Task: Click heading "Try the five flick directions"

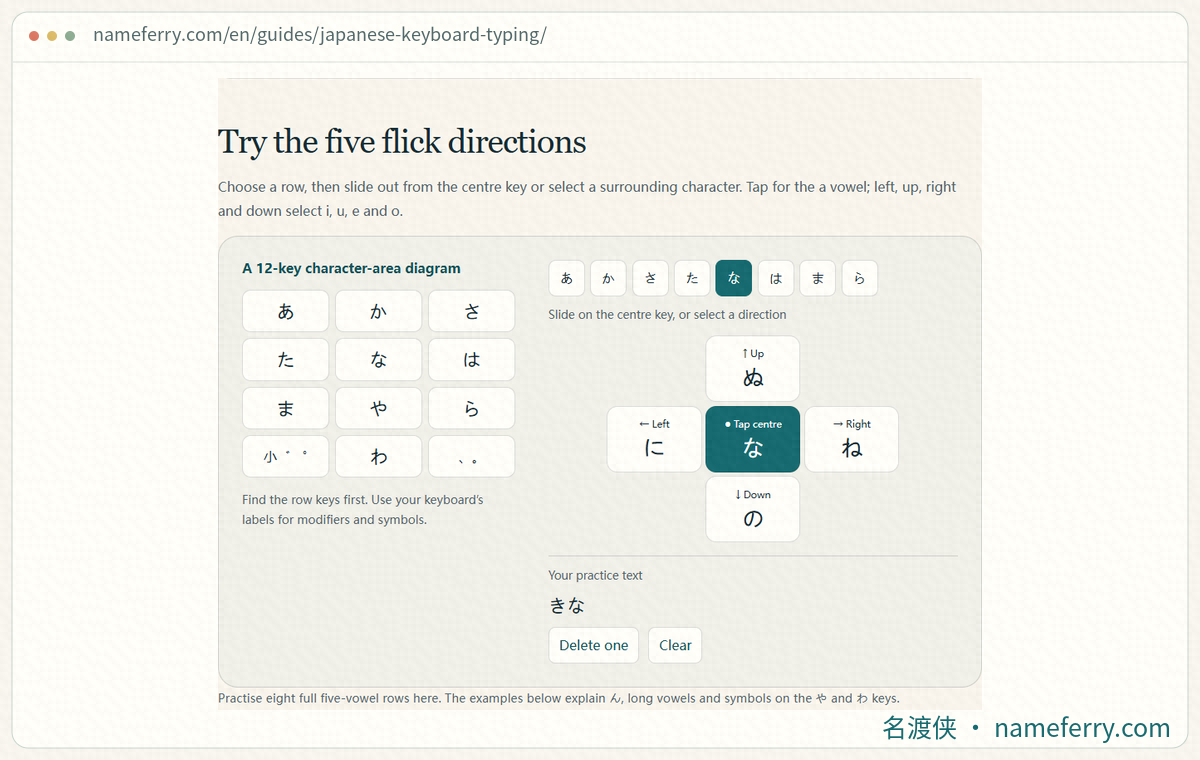Action: 402,142
